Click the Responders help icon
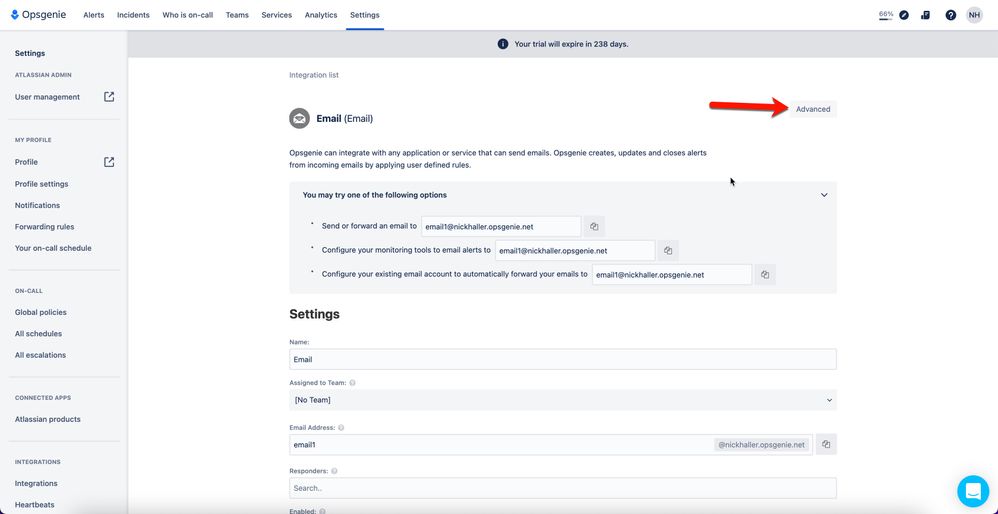Viewport: 998px width, 514px height. tap(334, 471)
